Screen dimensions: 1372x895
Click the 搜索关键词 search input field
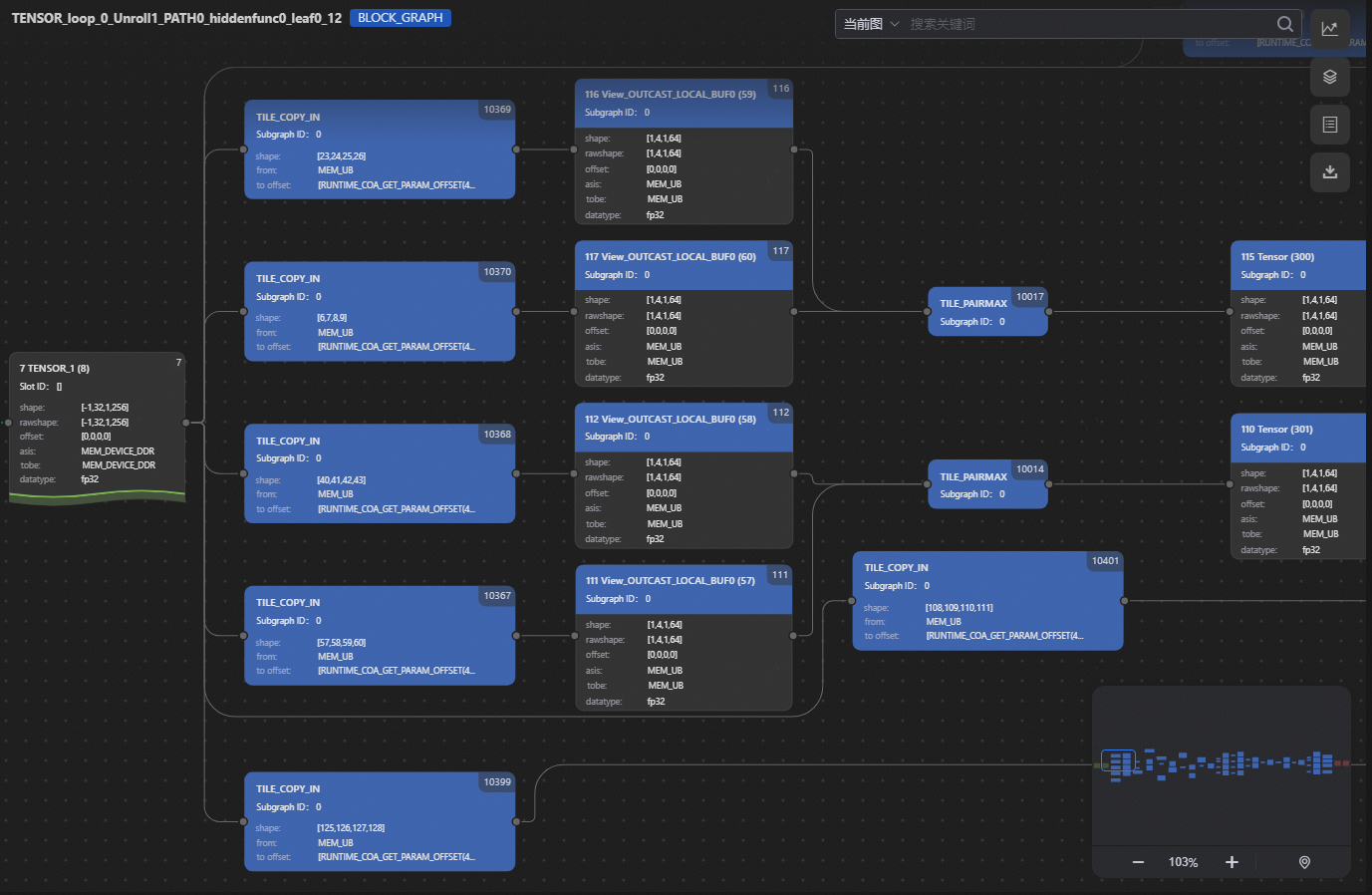pyautogui.click(x=1086, y=24)
